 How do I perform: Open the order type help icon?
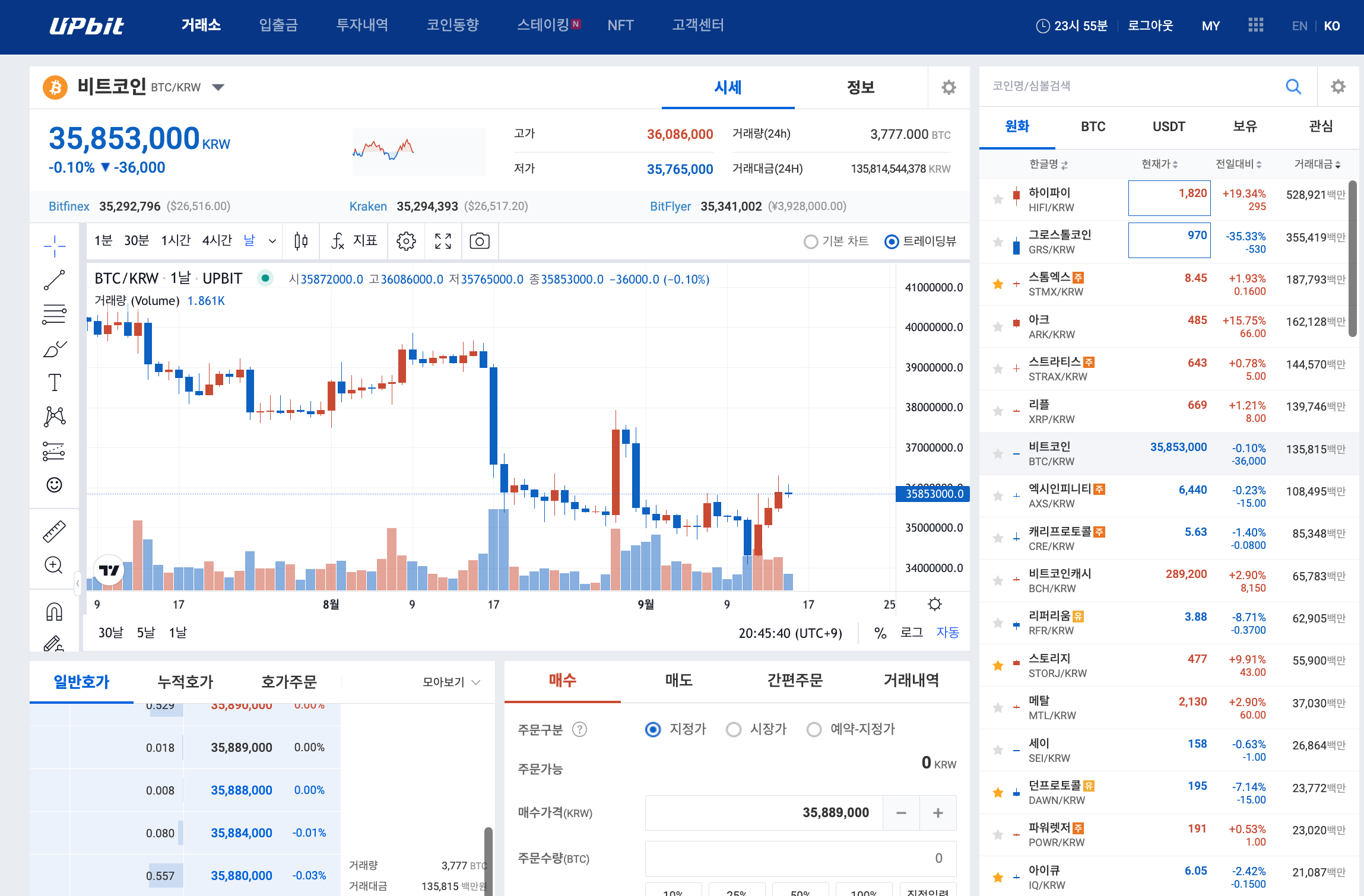[579, 729]
